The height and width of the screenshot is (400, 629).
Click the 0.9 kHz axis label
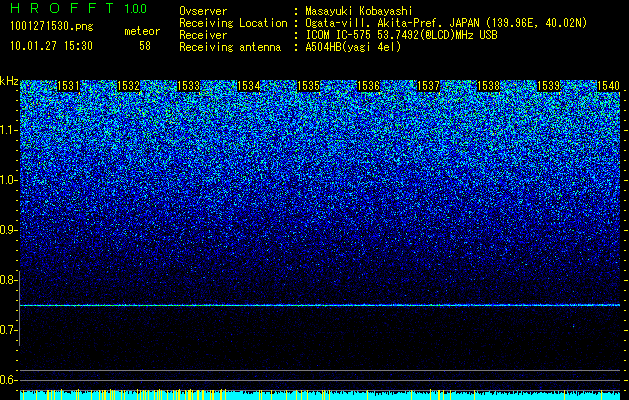coord(8,230)
